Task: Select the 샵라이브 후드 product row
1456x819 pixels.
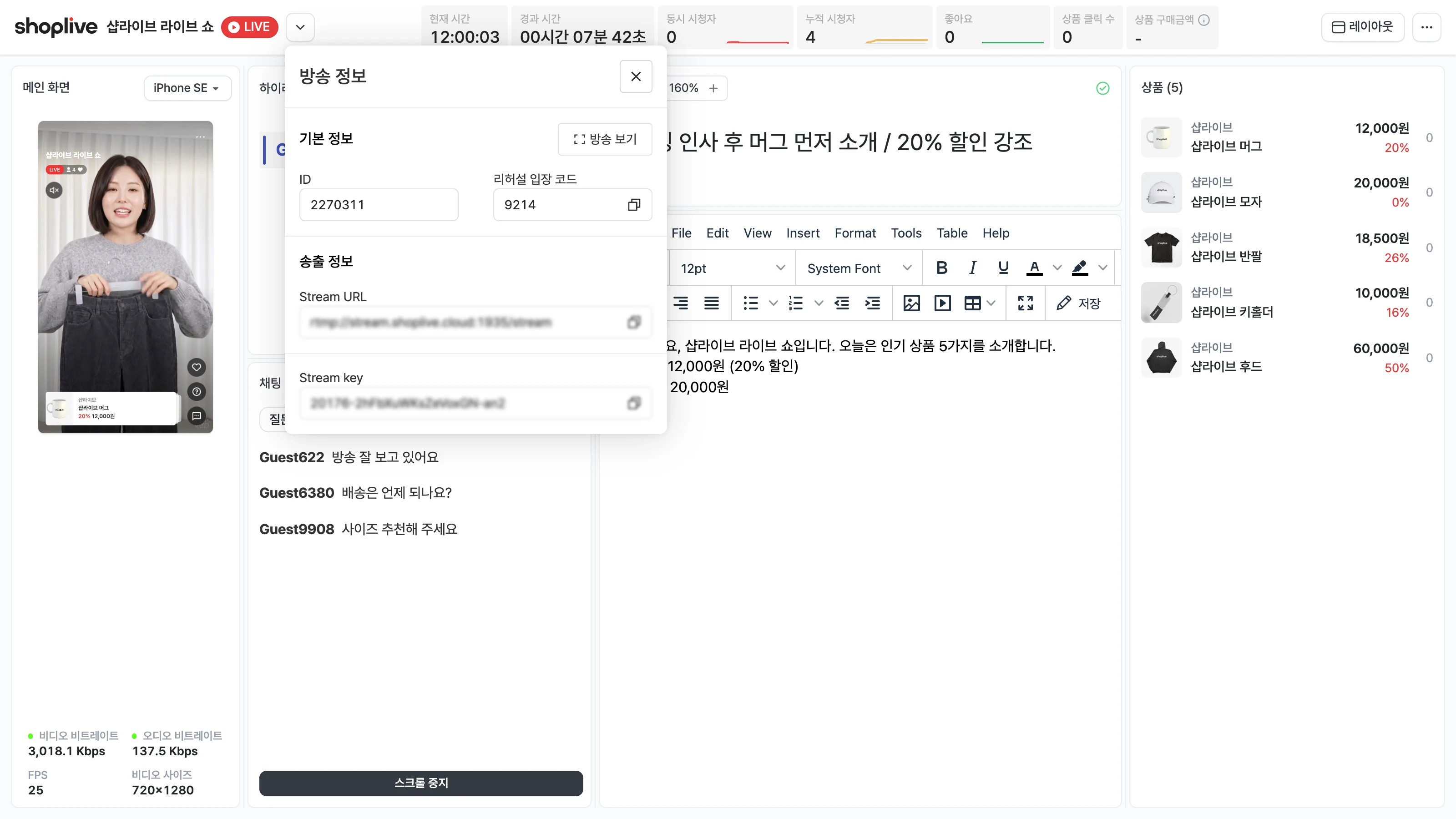Action: [x=1286, y=358]
